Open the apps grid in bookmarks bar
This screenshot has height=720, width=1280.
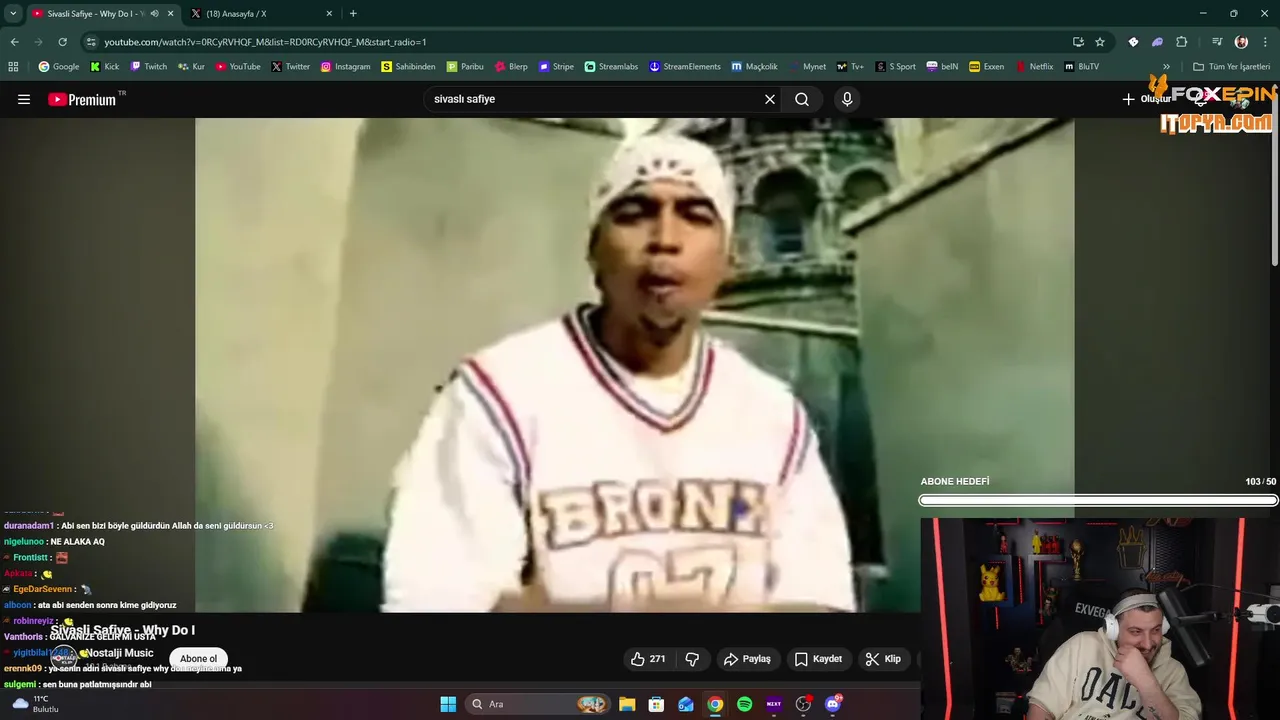point(13,67)
